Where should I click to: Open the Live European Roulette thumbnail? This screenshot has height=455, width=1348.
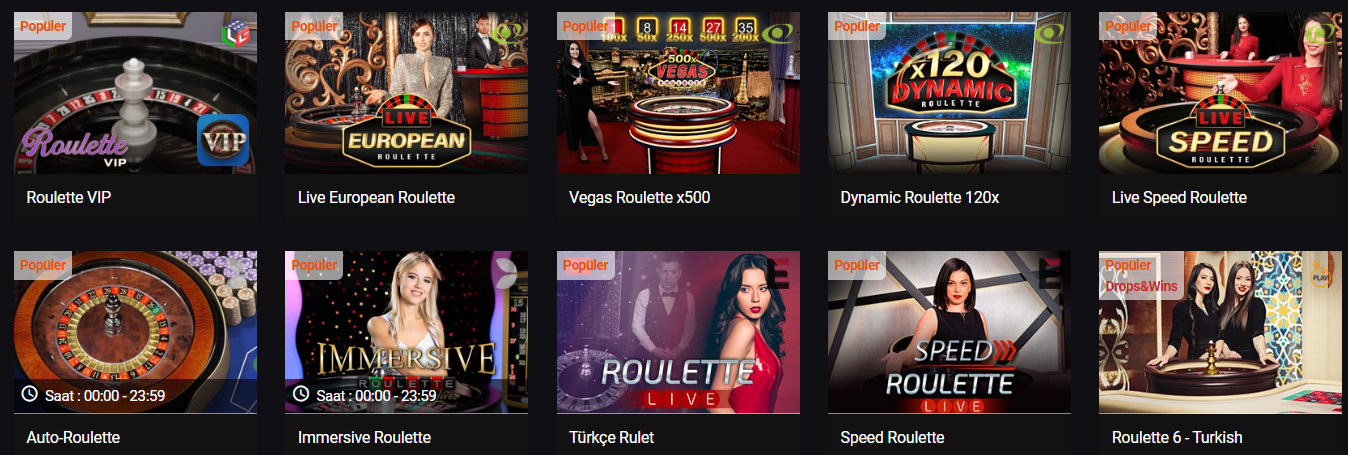coord(407,93)
